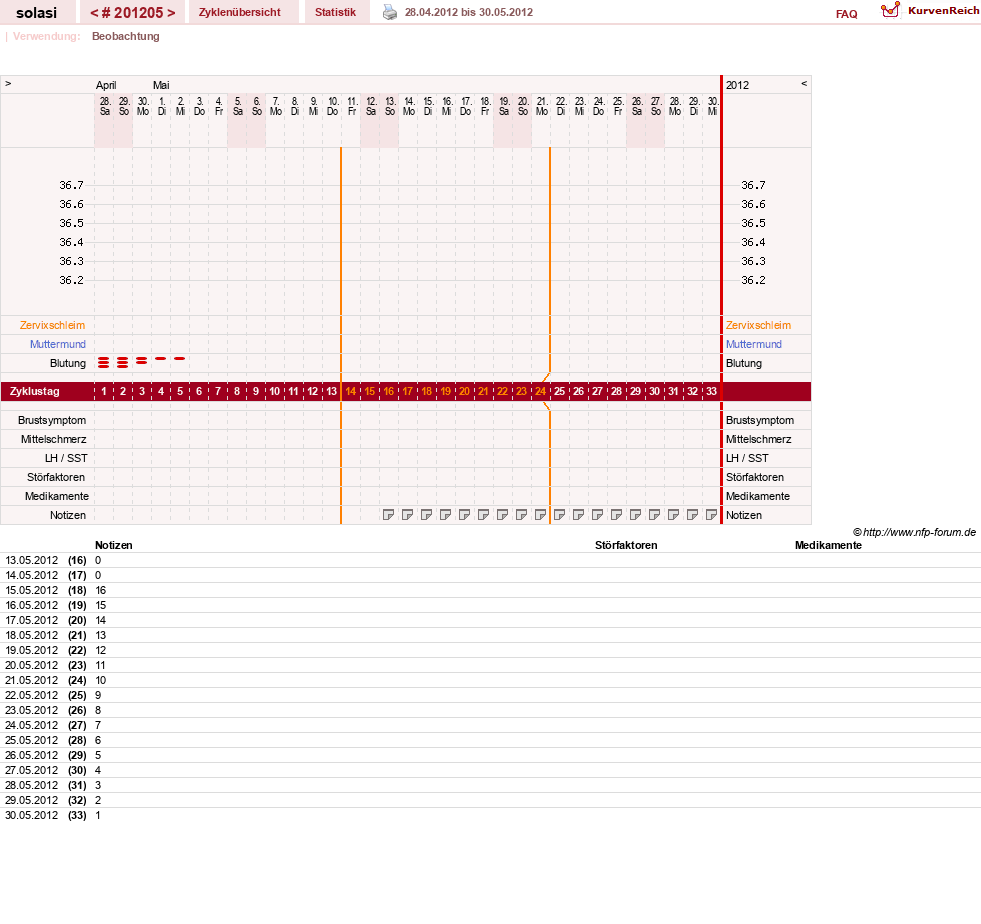Click the Störfaktoren column heading in notes table
The width and height of the screenshot is (981, 924).
point(626,546)
